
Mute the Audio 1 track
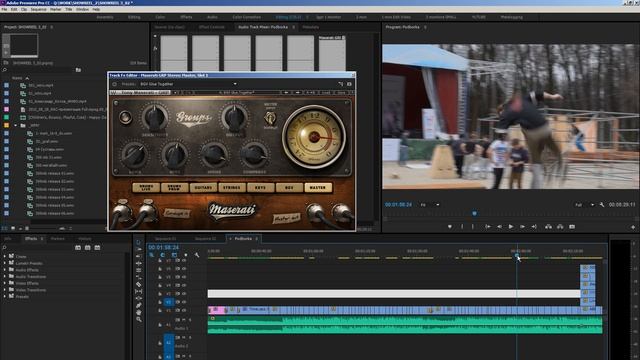[x=184, y=320]
